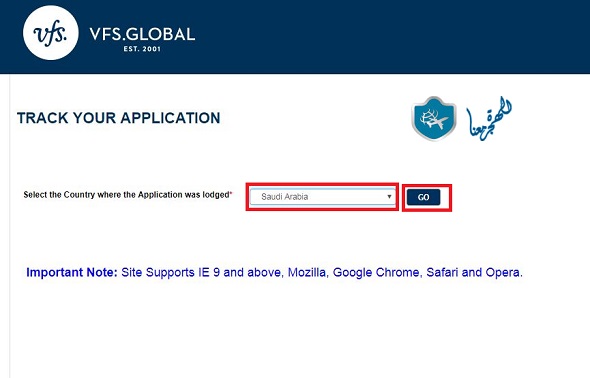590x378 pixels.
Task: Click the Track Your Application heading
Action: (x=119, y=118)
